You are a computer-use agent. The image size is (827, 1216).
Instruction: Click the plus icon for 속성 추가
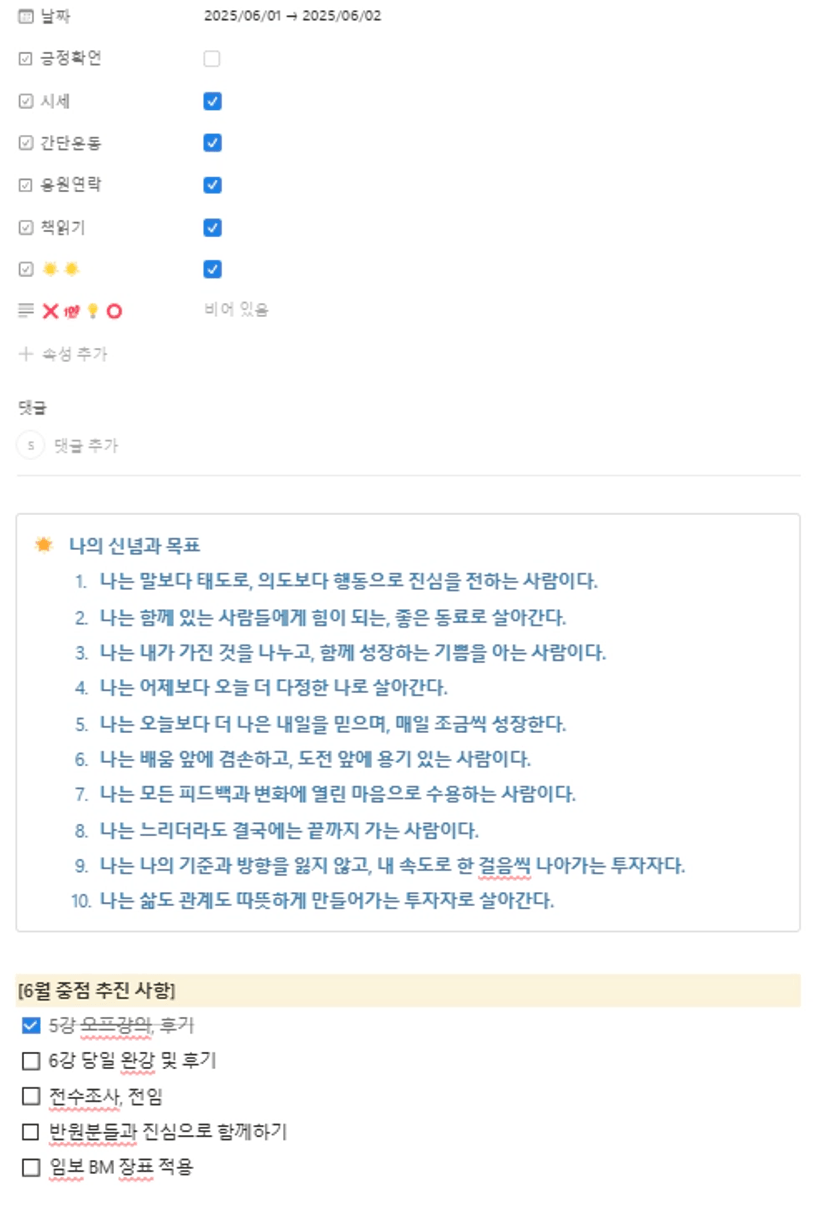[26, 354]
